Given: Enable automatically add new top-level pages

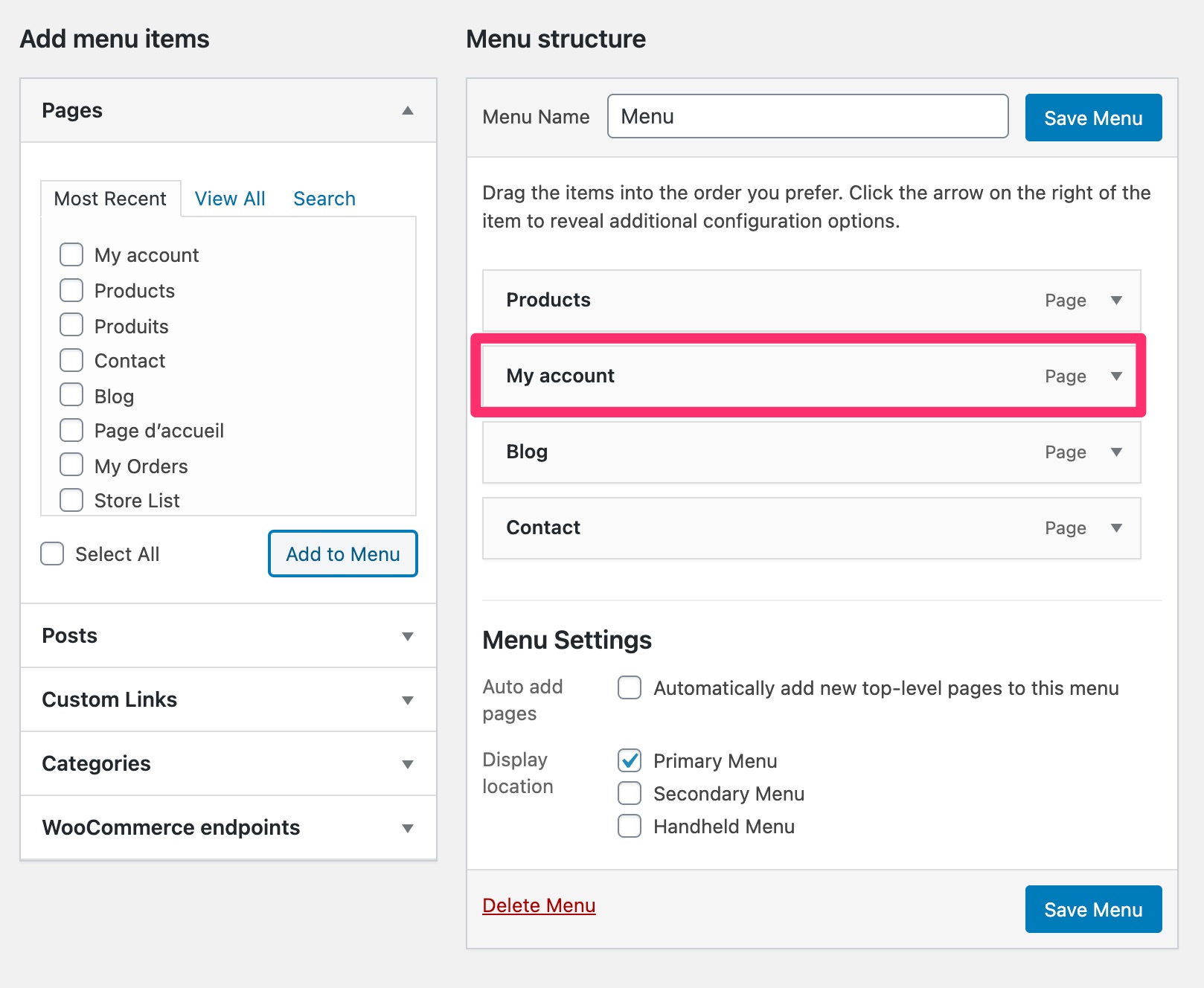Looking at the screenshot, I should [630, 687].
